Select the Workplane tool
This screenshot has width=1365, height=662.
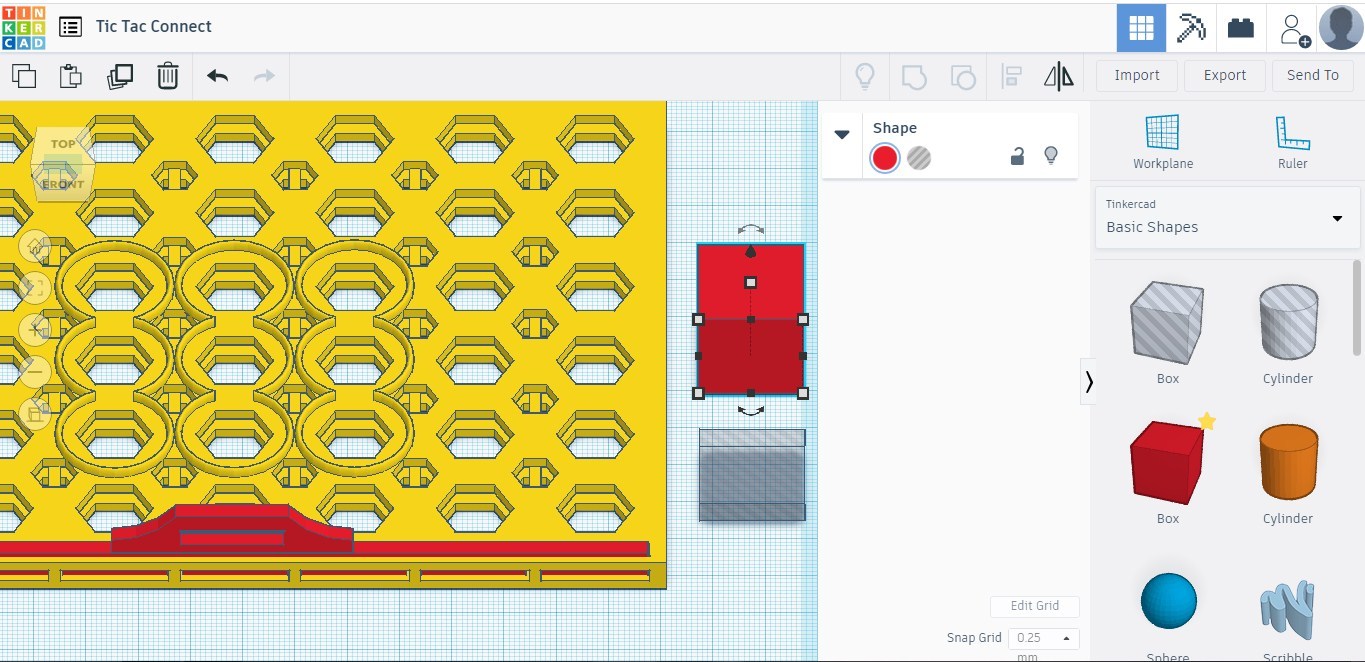[x=1163, y=142]
